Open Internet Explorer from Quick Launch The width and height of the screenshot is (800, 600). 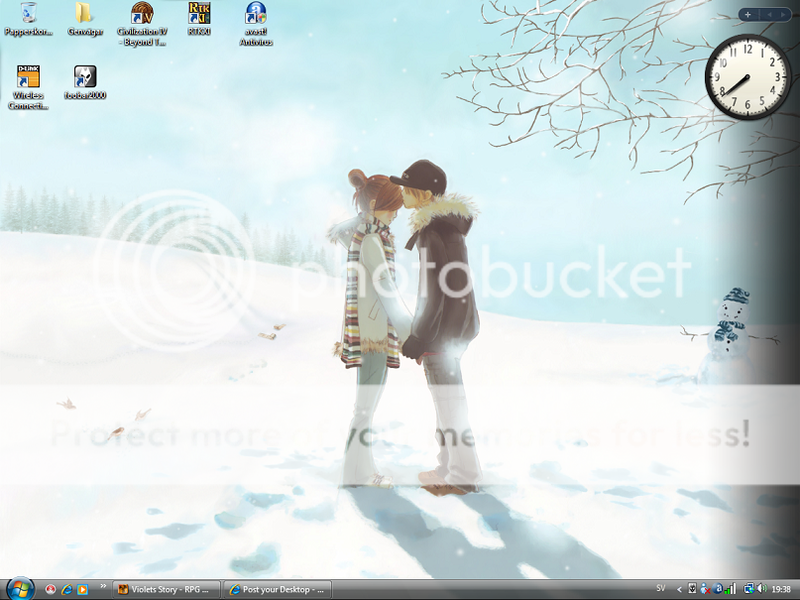(66, 589)
